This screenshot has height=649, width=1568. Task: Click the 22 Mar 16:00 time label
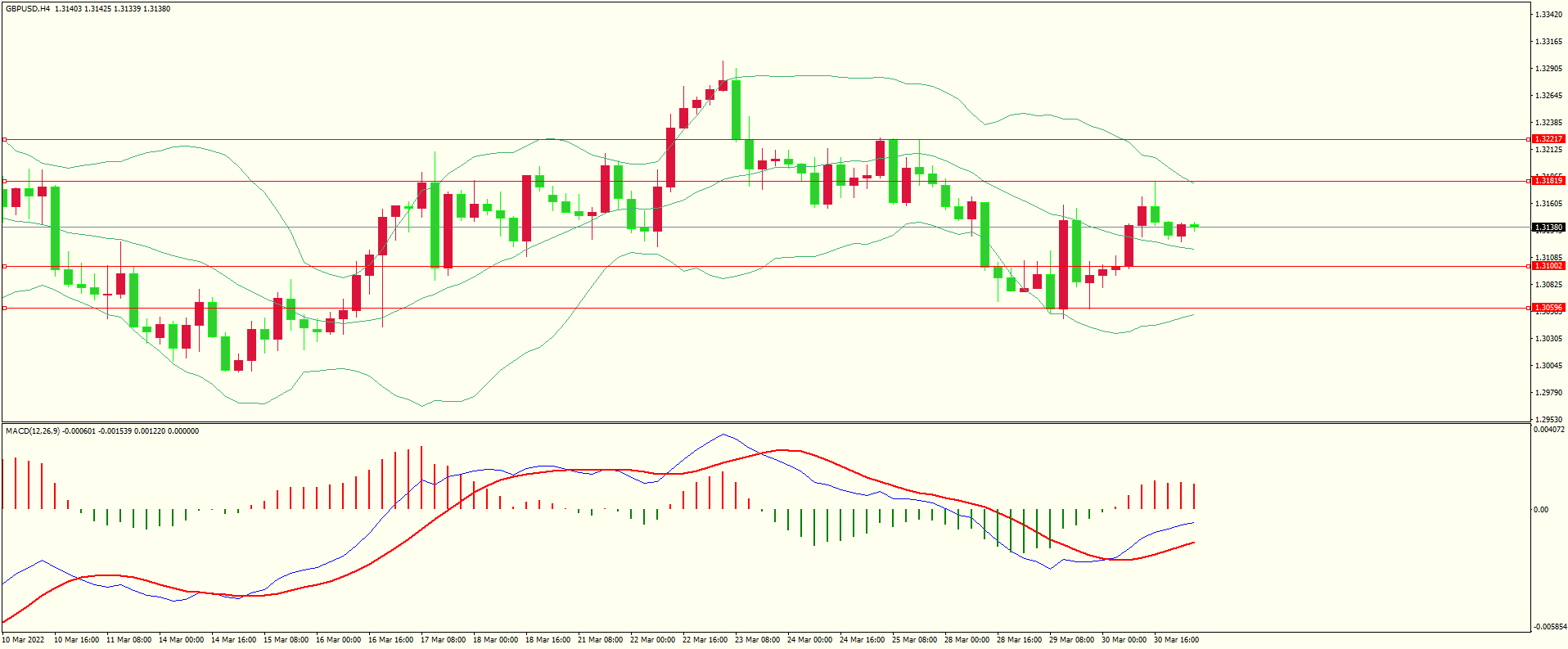point(705,640)
